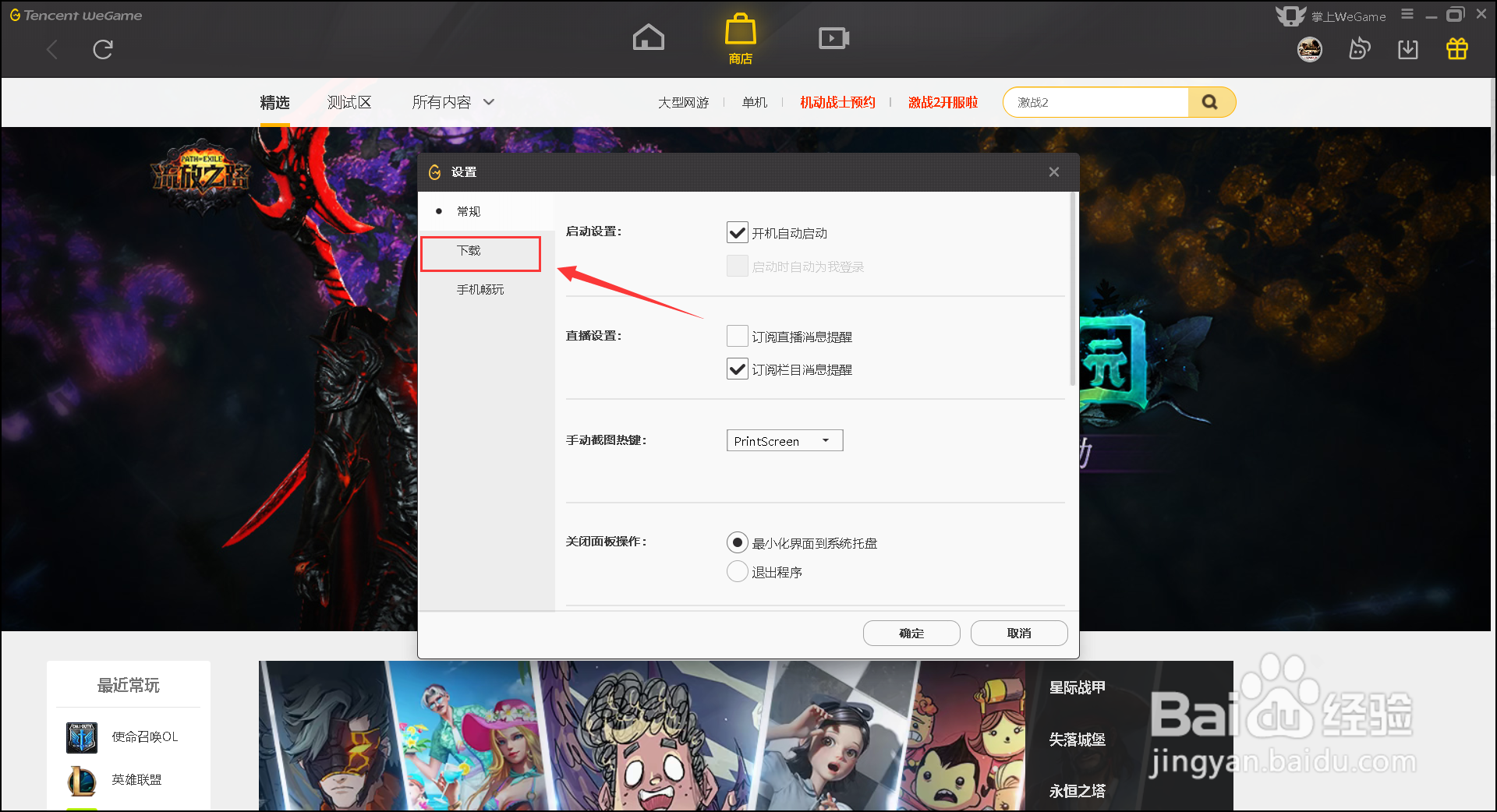Click 取消 button in settings dialog
This screenshot has width=1497, height=812.
1019,633
